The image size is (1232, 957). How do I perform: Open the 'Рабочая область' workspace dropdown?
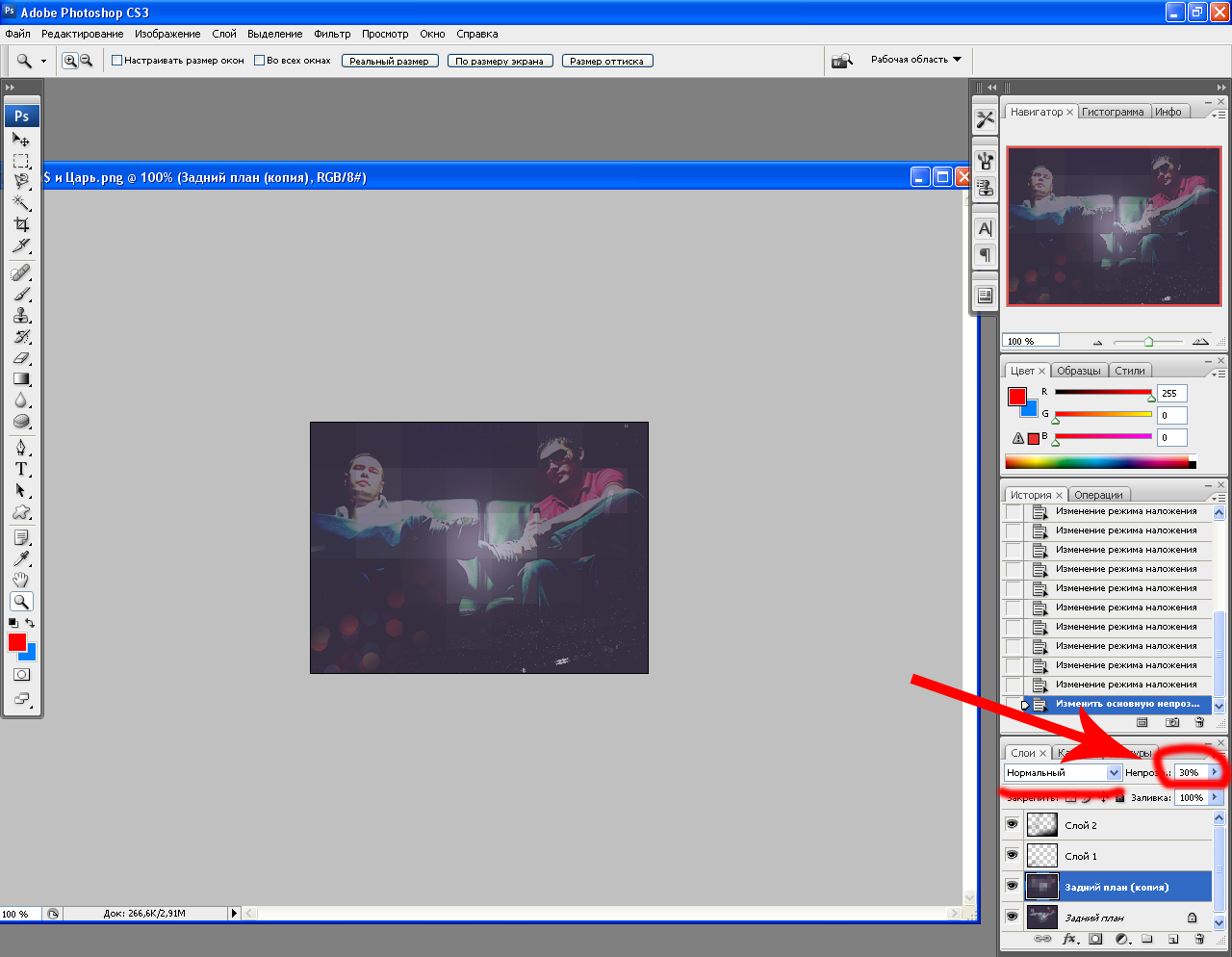click(915, 60)
